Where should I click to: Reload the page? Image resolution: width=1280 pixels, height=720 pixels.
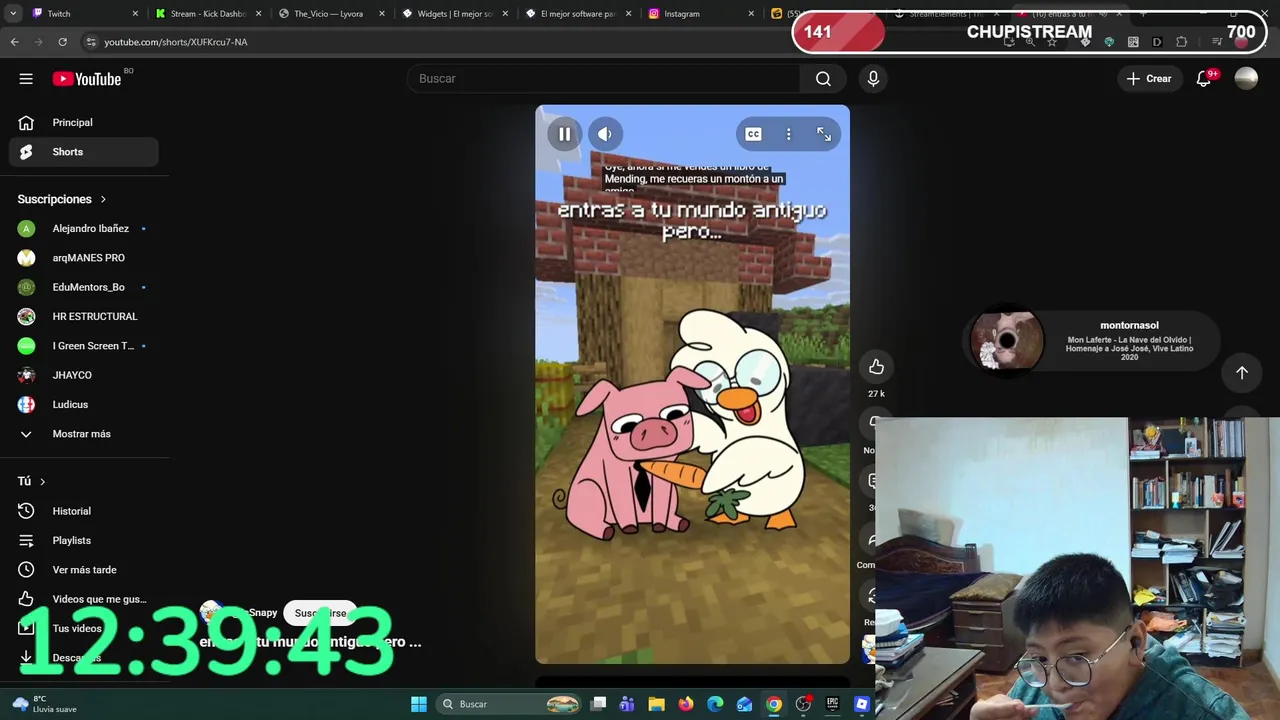(62, 42)
